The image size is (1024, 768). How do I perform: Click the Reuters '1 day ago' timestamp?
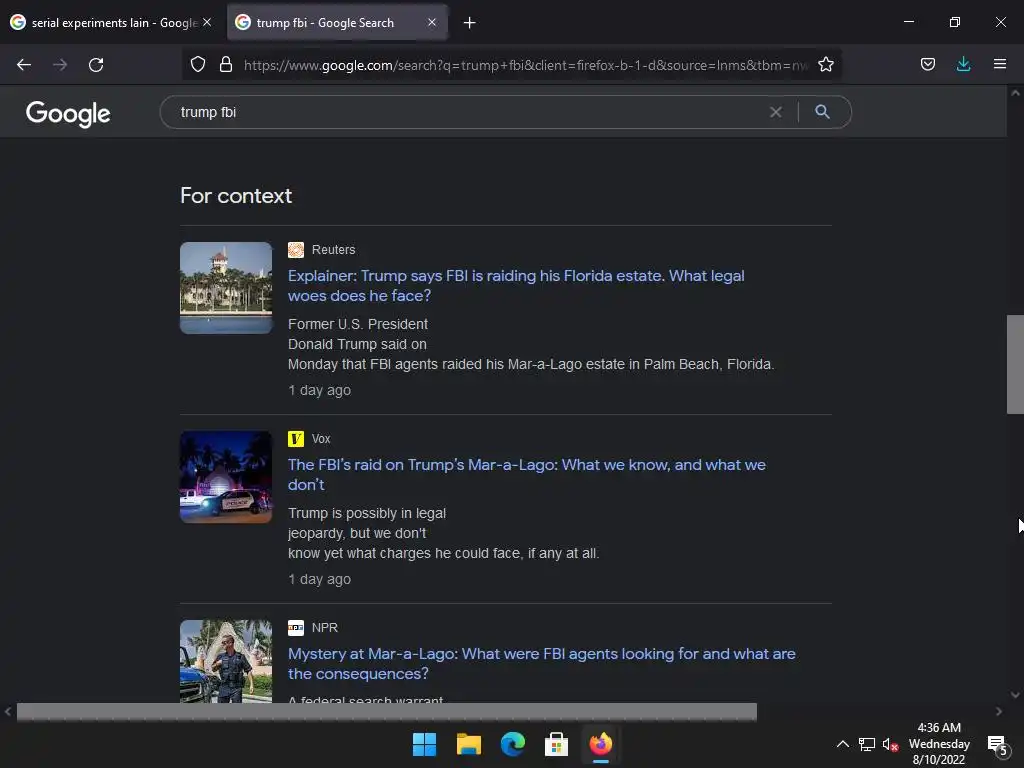click(x=319, y=391)
